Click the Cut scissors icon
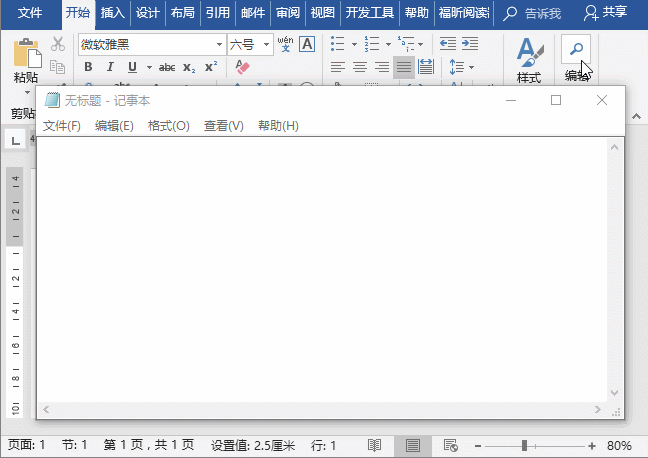 coord(58,44)
